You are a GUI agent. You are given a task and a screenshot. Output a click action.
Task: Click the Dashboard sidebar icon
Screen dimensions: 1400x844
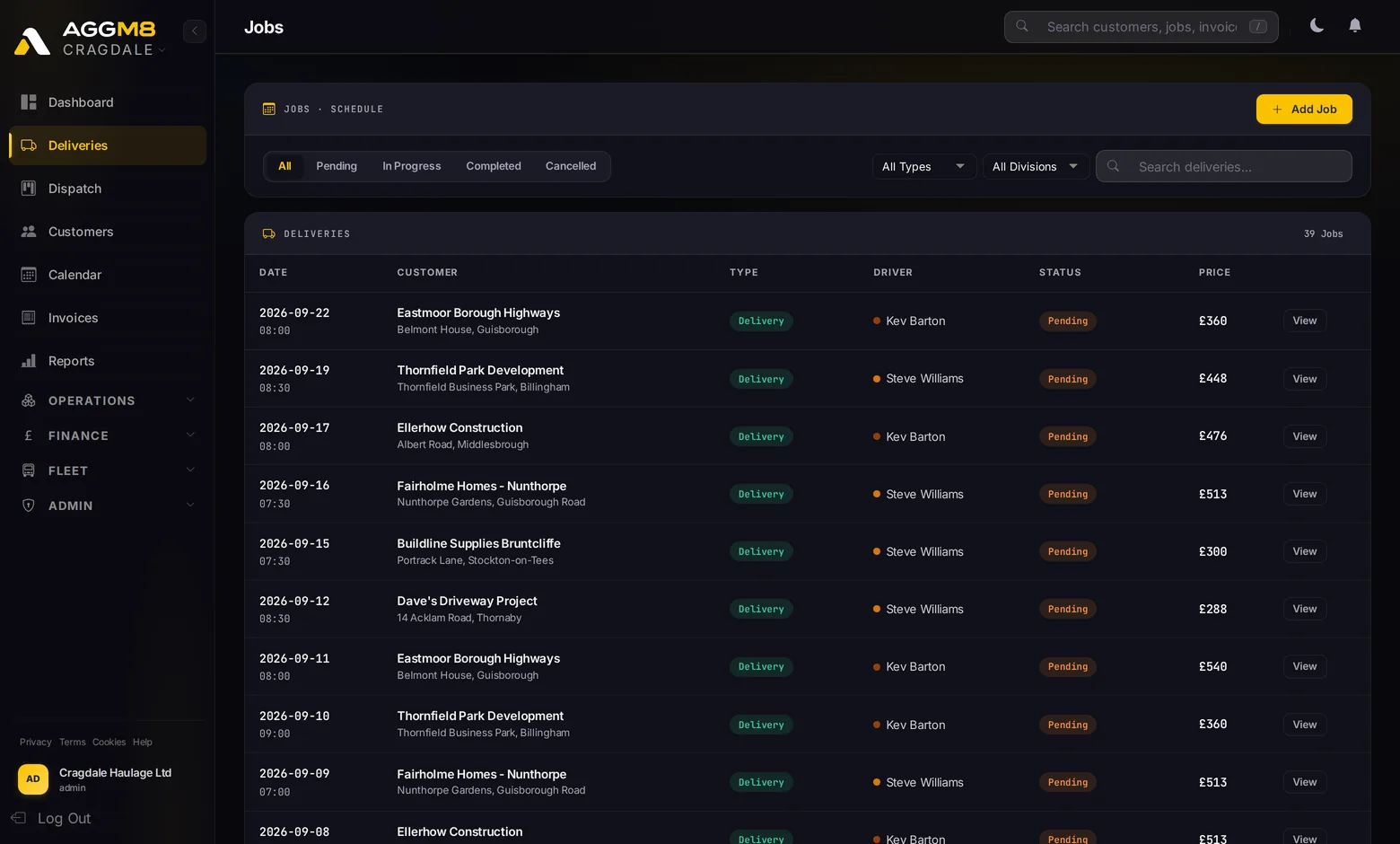(29, 102)
